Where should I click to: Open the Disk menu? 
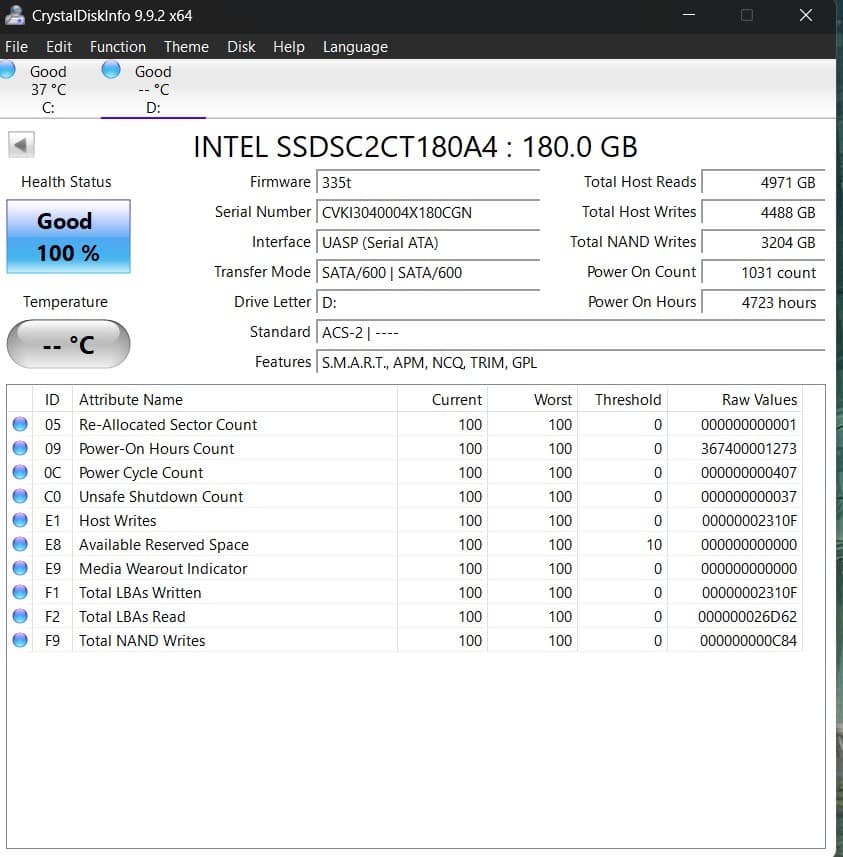point(241,47)
